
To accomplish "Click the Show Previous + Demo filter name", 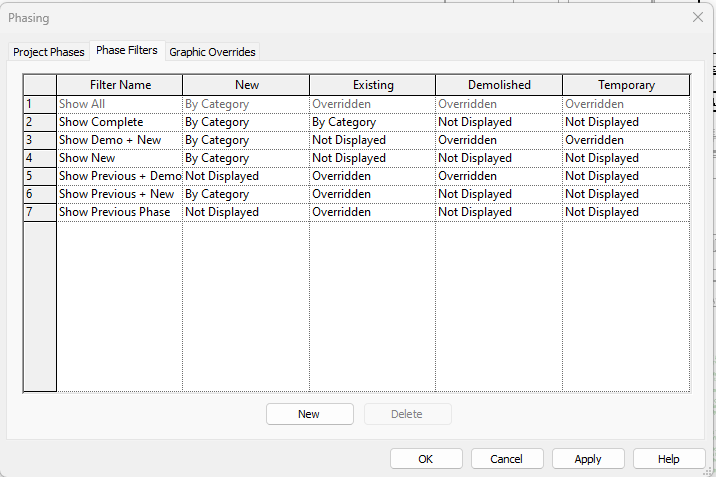I will [120, 176].
